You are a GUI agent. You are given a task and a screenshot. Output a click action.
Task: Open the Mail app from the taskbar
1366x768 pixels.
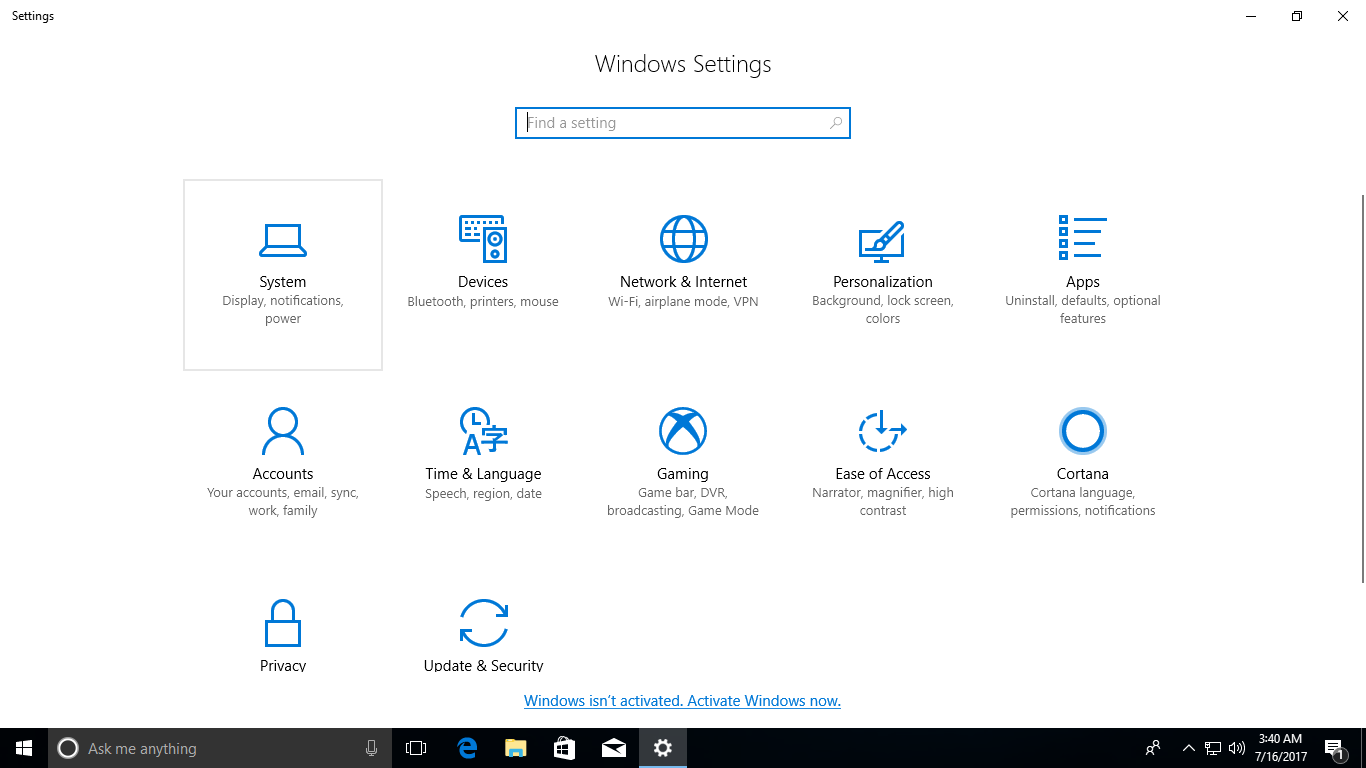pos(613,748)
